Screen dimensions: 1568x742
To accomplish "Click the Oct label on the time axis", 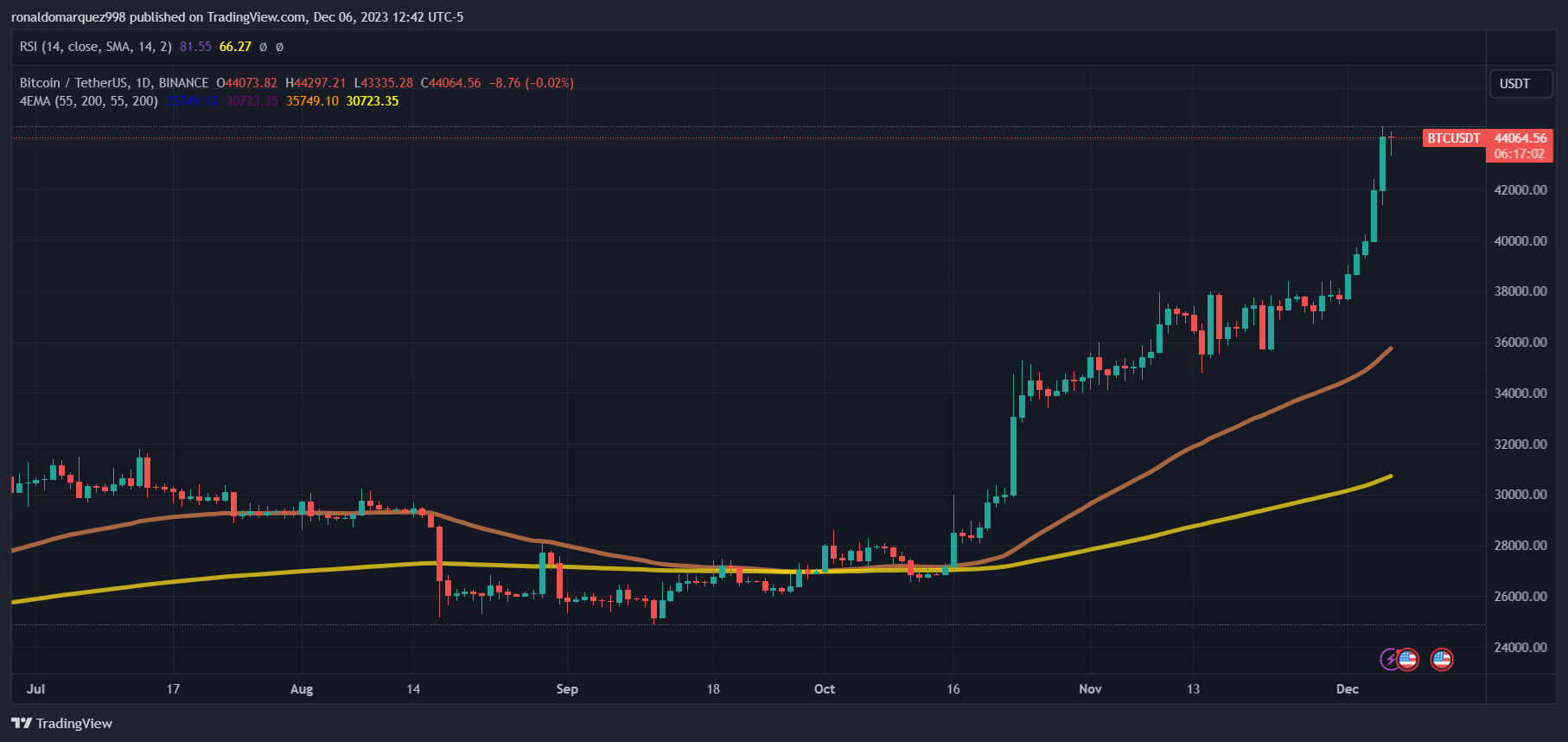I will click(825, 689).
